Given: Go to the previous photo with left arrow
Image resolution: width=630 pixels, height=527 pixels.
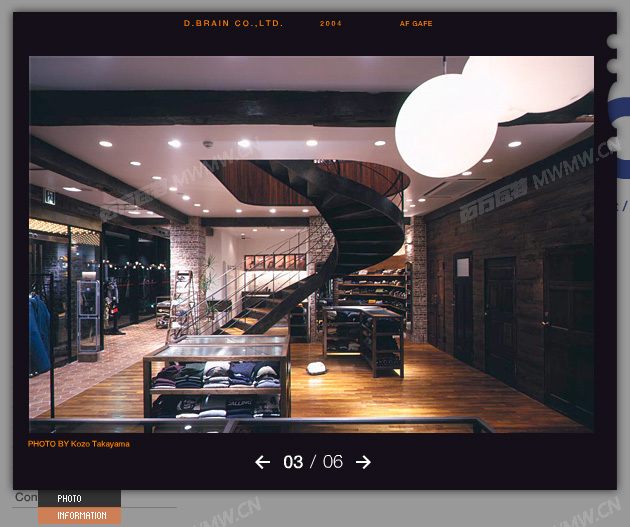Looking at the screenshot, I should 262,462.
